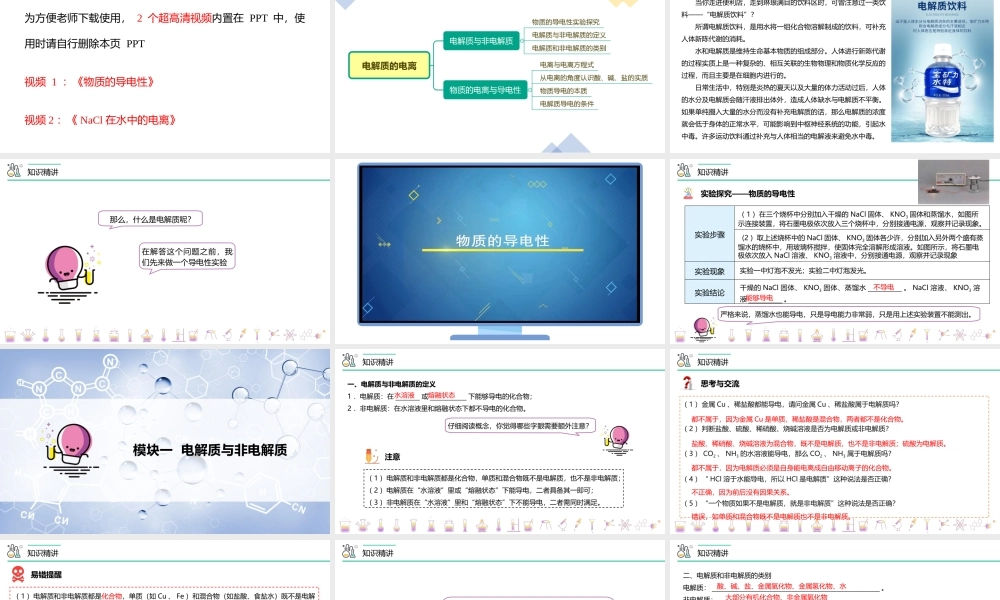Select the red text 视频 1：《物质的导电性》
Image resolution: width=1000 pixels, height=600 pixels.
[89, 82]
